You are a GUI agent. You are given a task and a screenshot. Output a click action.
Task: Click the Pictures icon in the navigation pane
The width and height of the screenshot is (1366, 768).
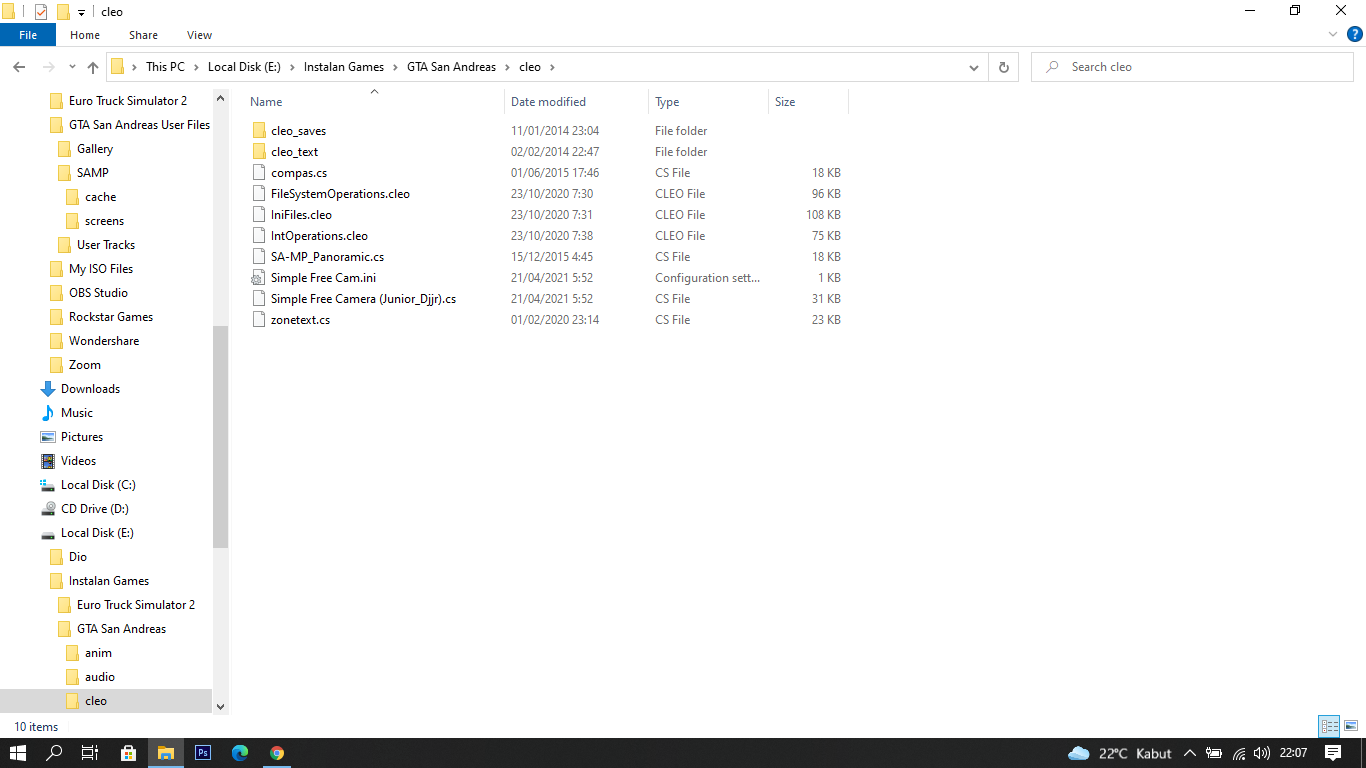click(48, 437)
